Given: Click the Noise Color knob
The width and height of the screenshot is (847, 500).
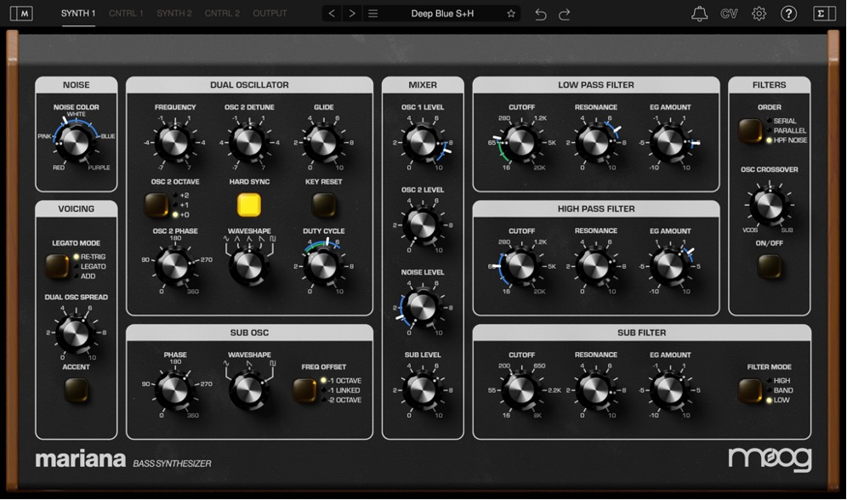Looking at the screenshot, I should 75,141.
